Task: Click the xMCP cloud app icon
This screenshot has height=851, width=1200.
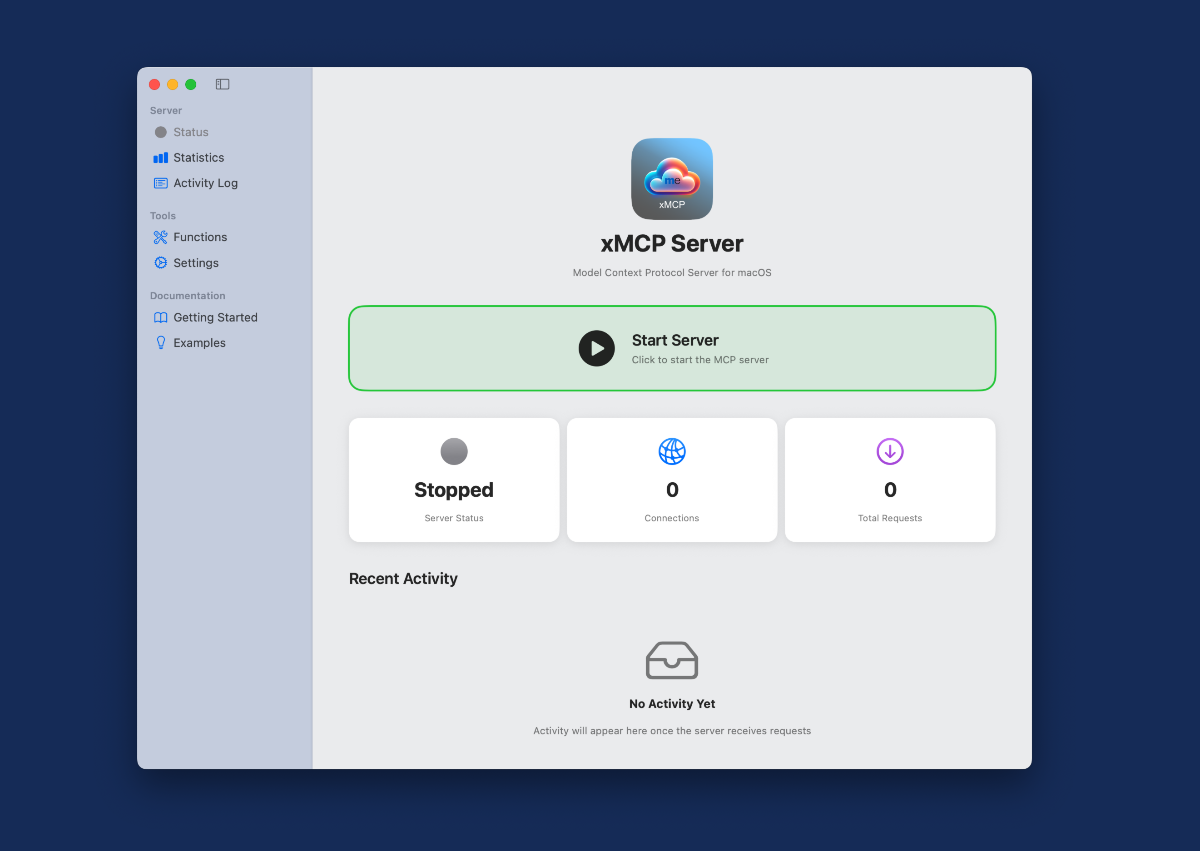Action: coord(672,179)
